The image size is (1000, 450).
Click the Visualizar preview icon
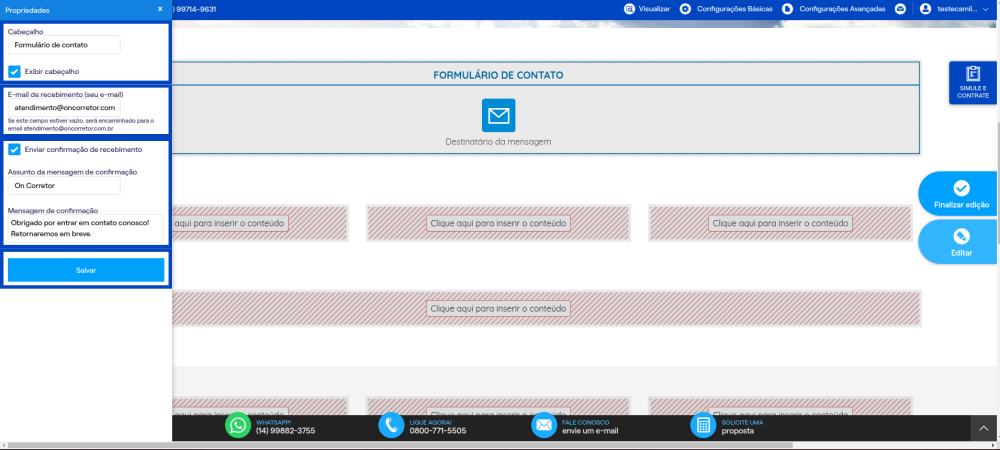click(x=629, y=9)
